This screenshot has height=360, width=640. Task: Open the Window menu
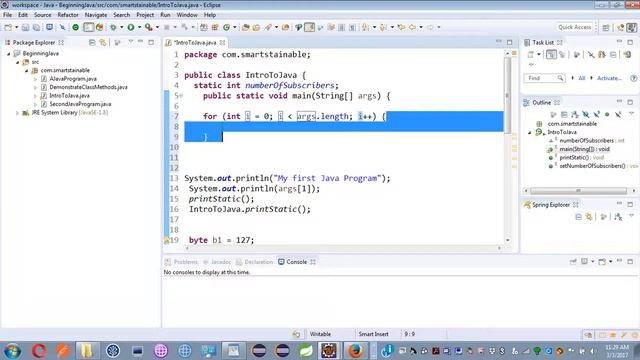pyautogui.click(x=187, y=15)
